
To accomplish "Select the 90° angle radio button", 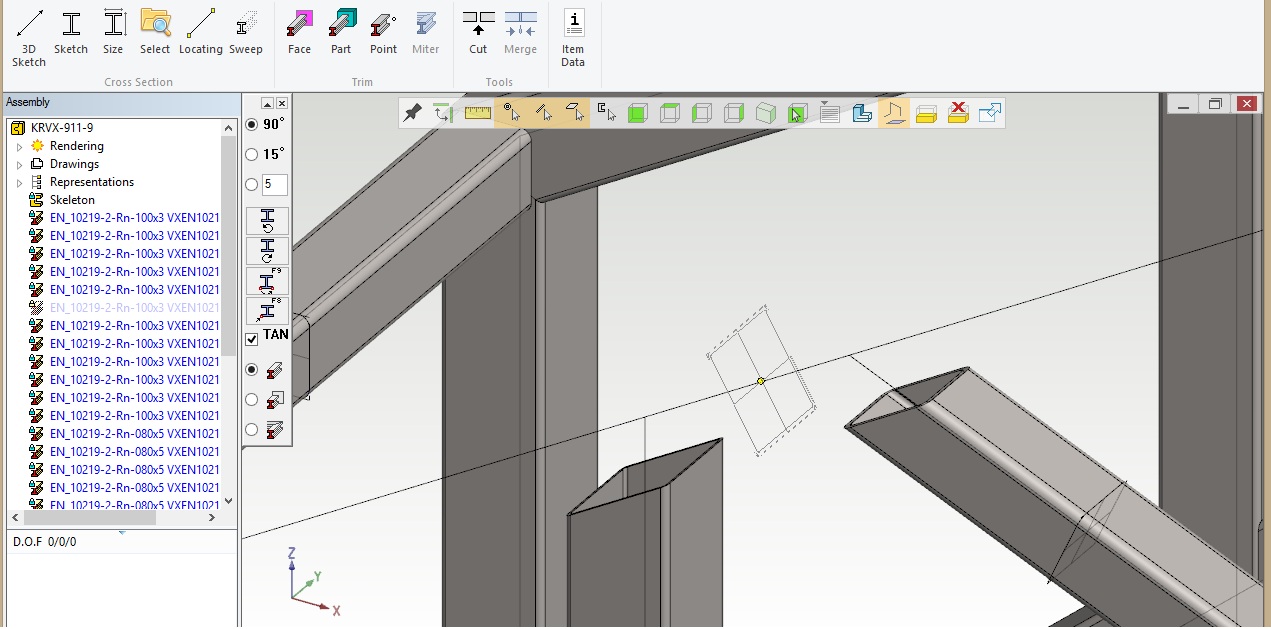I will tap(252, 125).
